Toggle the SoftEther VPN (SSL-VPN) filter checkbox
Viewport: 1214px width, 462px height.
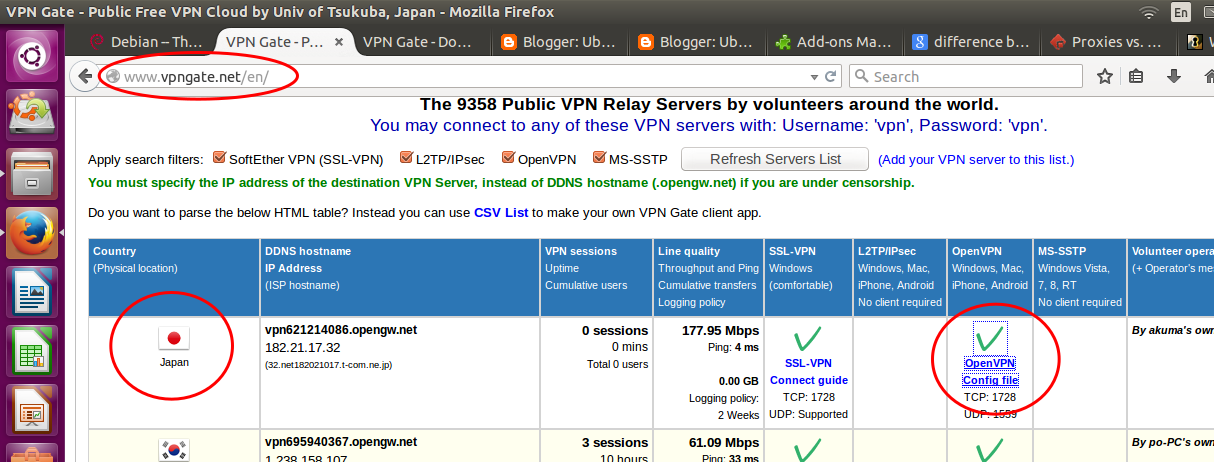click(219, 158)
